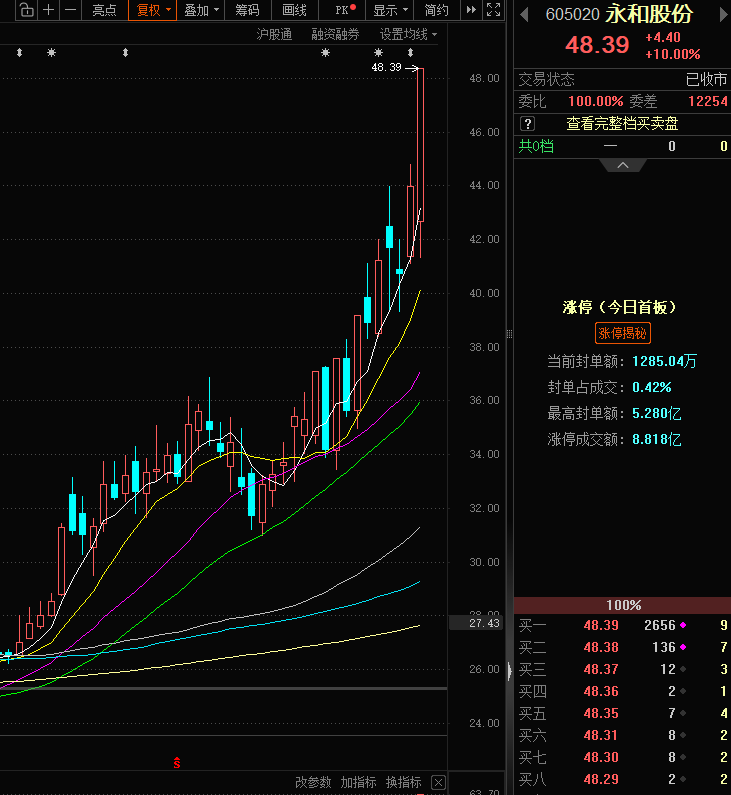Viewport: 731px width, 795px height.
Task: Click the grey diamond in 买四 row
Action: pyautogui.click(x=683, y=691)
